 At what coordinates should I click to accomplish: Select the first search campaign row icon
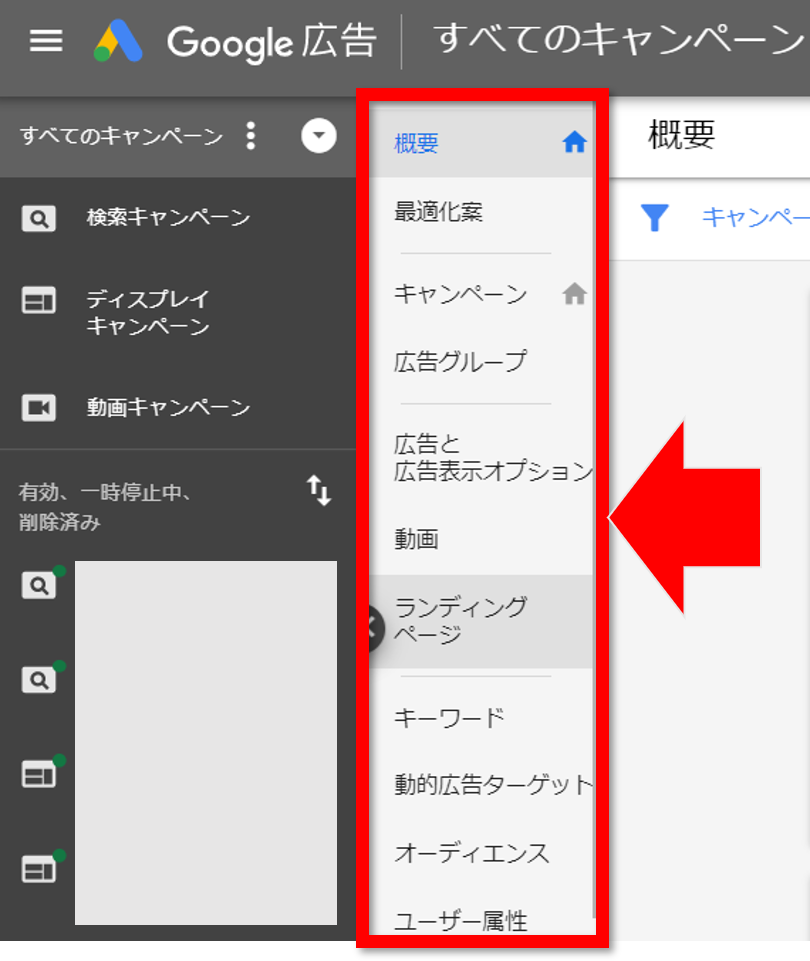coord(40,585)
